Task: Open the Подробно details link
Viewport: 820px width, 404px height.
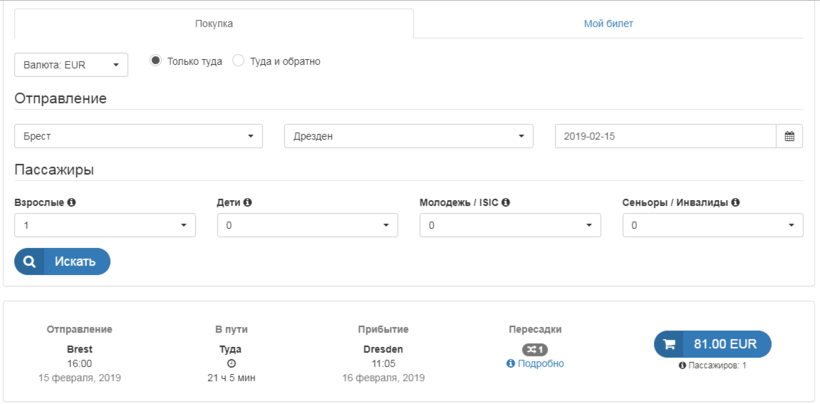Action: click(540, 364)
